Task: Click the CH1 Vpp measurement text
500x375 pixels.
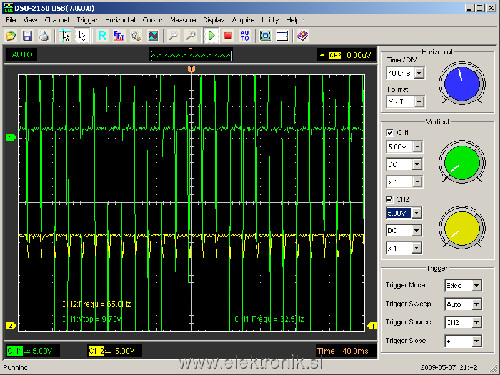Action: coord(92,319)
